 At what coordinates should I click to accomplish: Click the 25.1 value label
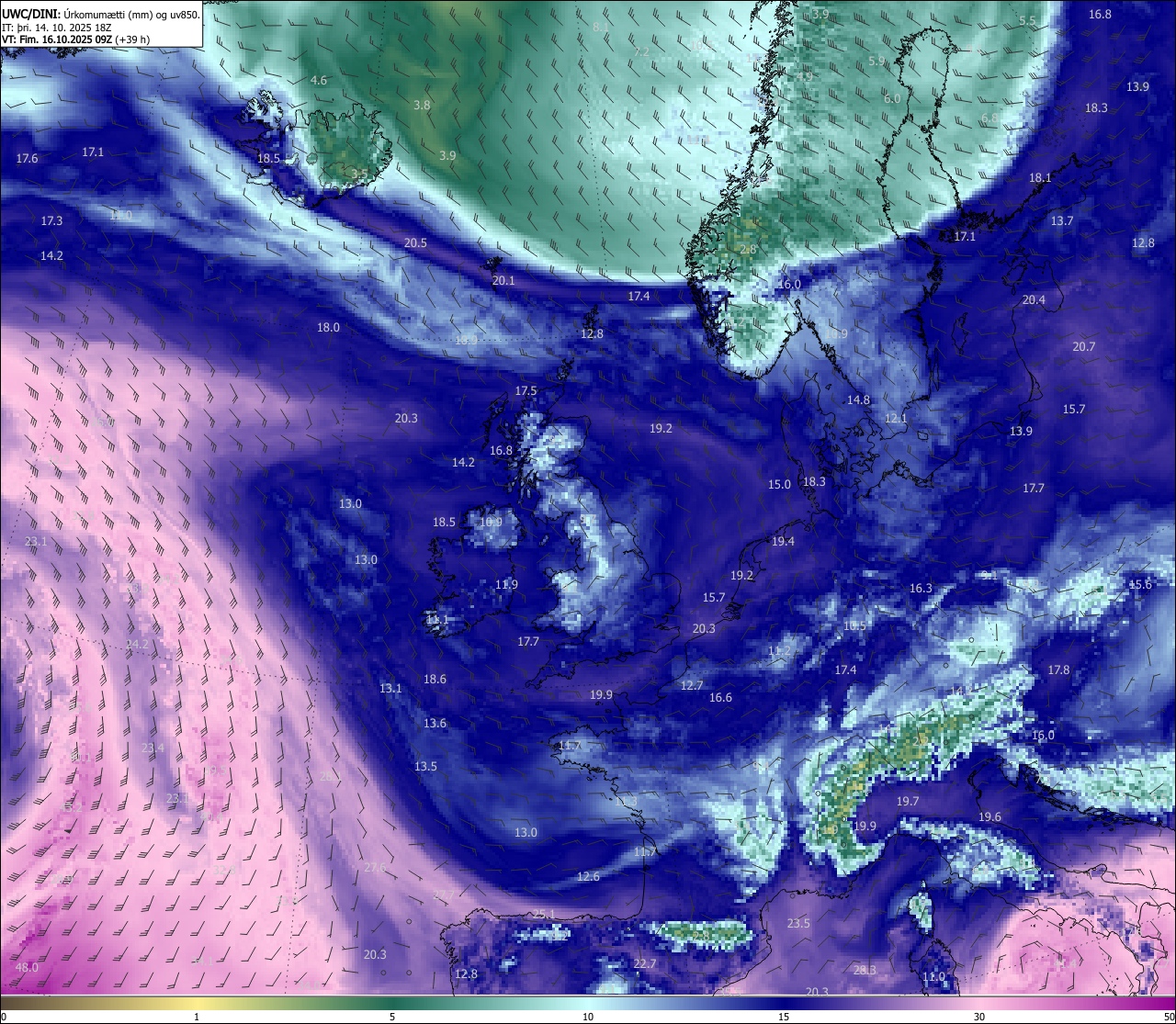544,914
